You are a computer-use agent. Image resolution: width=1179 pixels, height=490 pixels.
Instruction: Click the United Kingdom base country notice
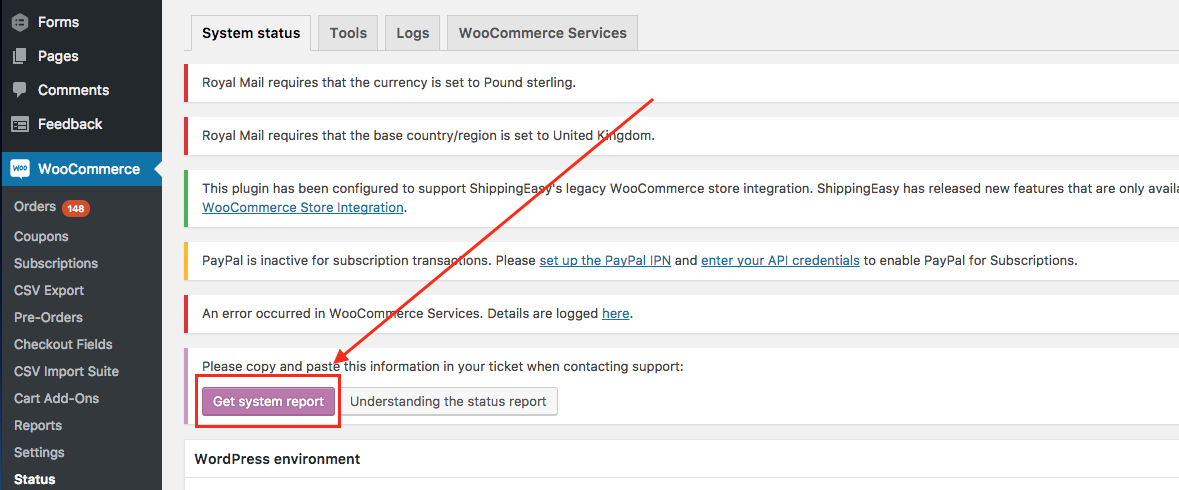pyautogui.click(x=429, y=136)
